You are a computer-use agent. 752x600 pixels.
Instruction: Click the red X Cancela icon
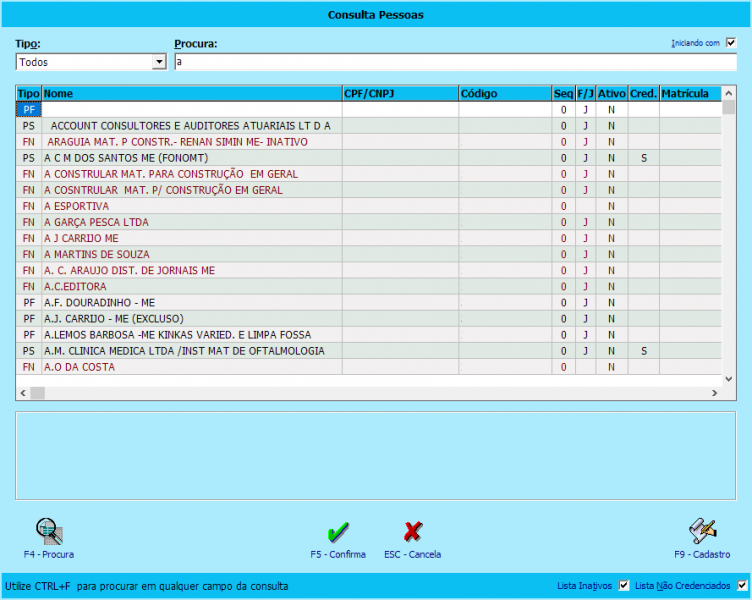click(x=413, y=531)
